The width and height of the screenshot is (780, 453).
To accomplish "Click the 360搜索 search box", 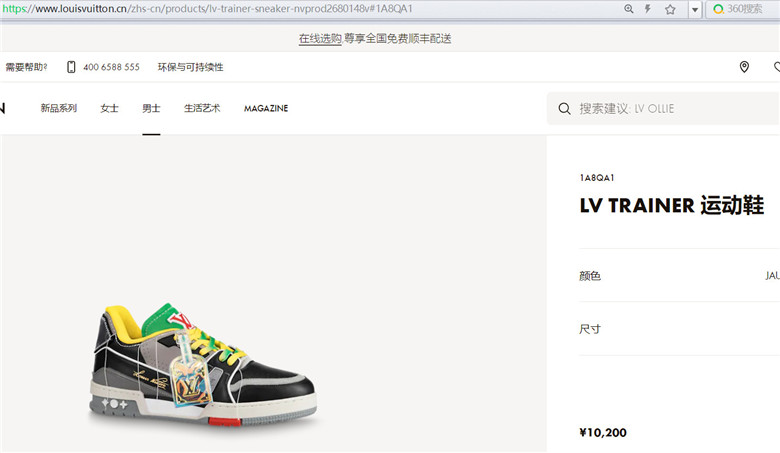I will [744, 9].
